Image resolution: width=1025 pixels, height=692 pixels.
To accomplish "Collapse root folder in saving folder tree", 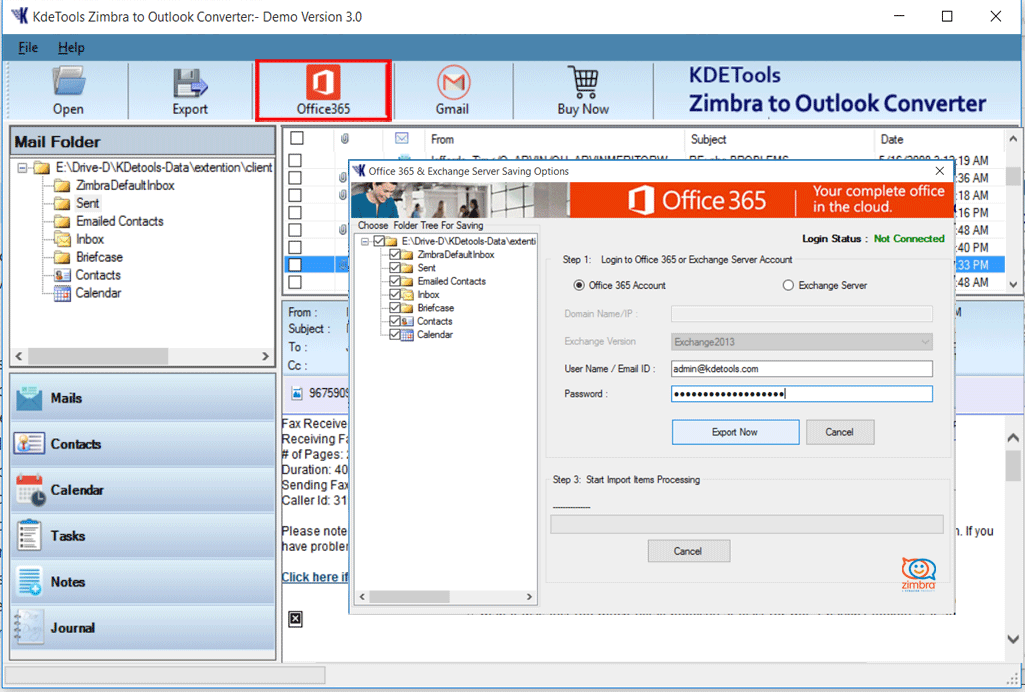I will (365, 241).
